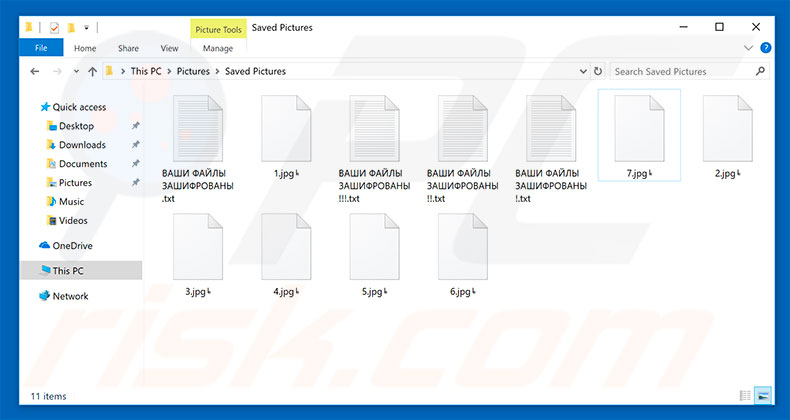Select the 2.jpg file icon
Viewport: 790px width, 420px height.
tap(728, 128)
